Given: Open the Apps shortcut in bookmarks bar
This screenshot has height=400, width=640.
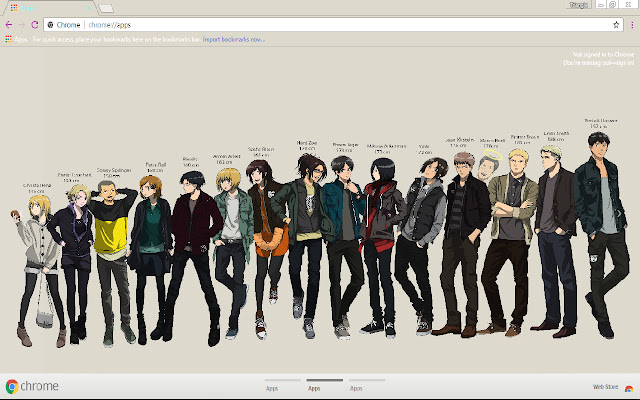Looking at the screenshot, I should click(16, 39).
